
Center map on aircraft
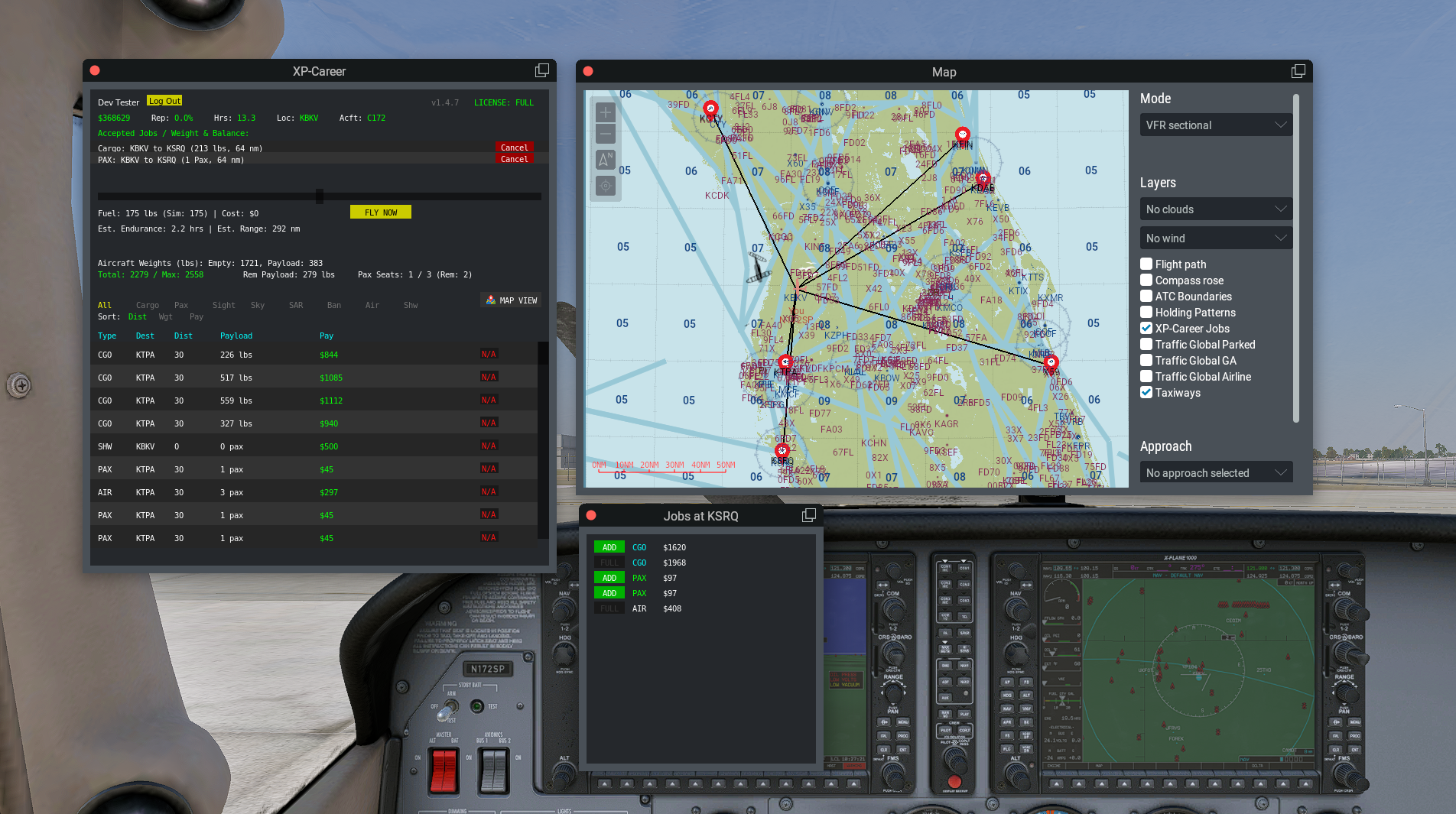[605, 186]
